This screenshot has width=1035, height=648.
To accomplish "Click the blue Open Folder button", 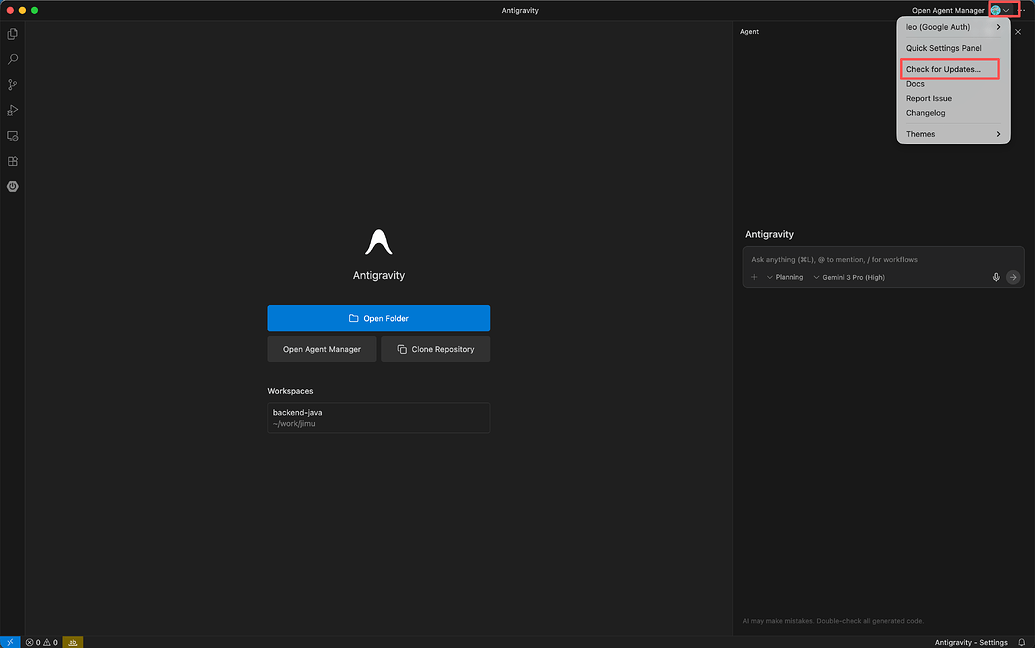I will pyautogui.click(x=378, y=318).
